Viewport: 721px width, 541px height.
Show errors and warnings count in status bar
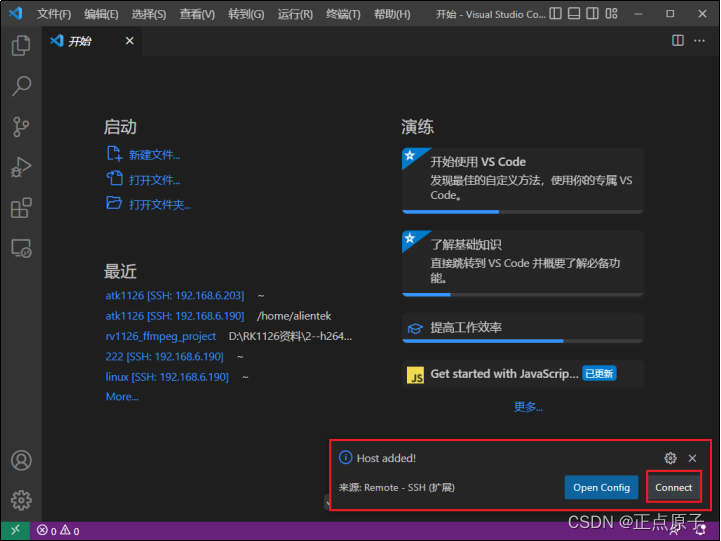click(58, 531)
